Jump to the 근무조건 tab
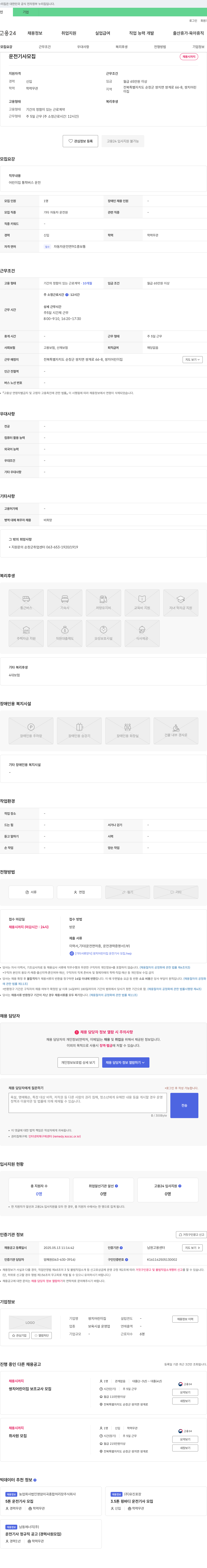The width and height of the screenshot is (207, 1568). click(x=44, y=47)
